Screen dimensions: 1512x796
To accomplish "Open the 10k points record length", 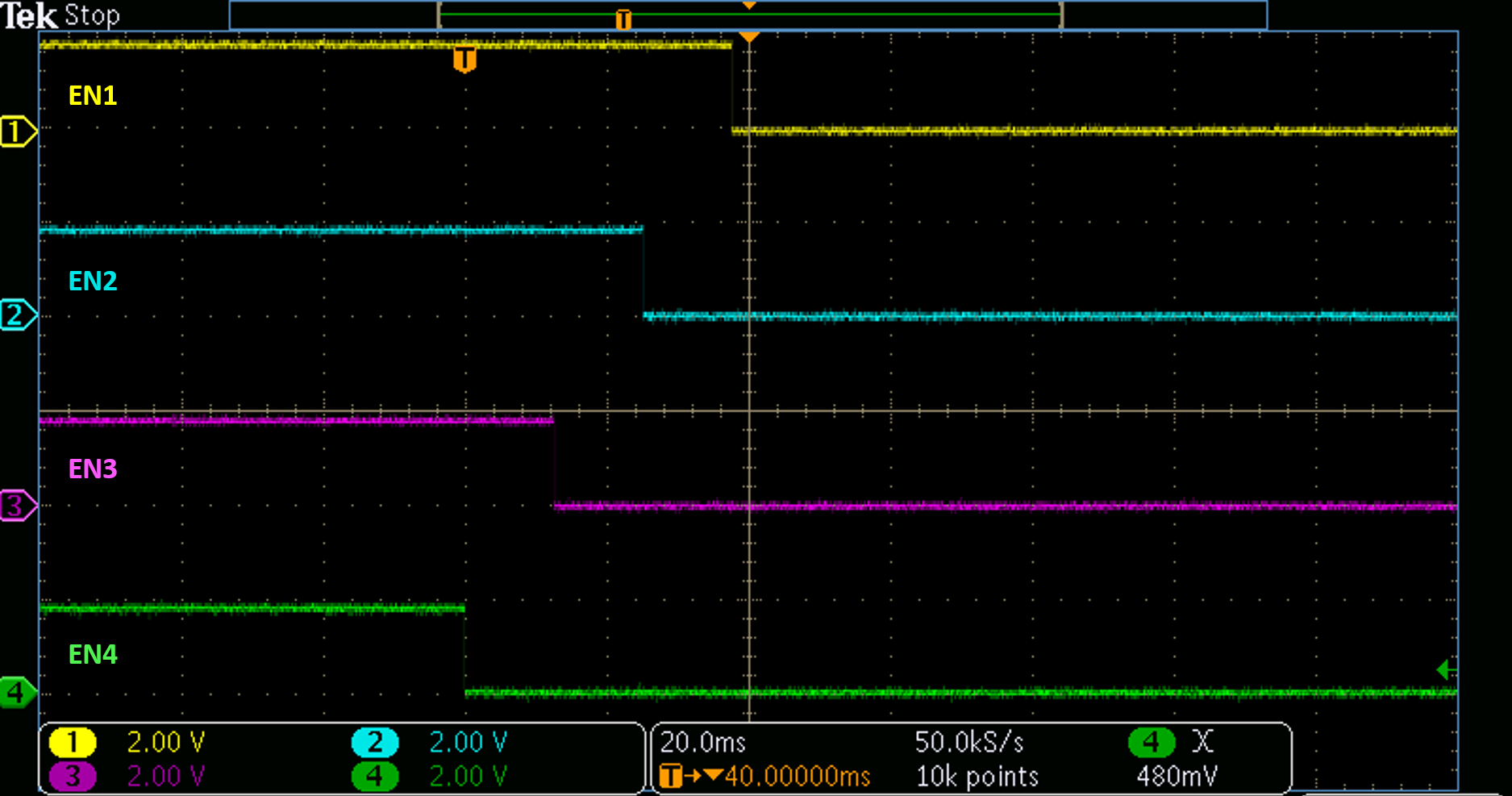I will (x=977, y=776).
